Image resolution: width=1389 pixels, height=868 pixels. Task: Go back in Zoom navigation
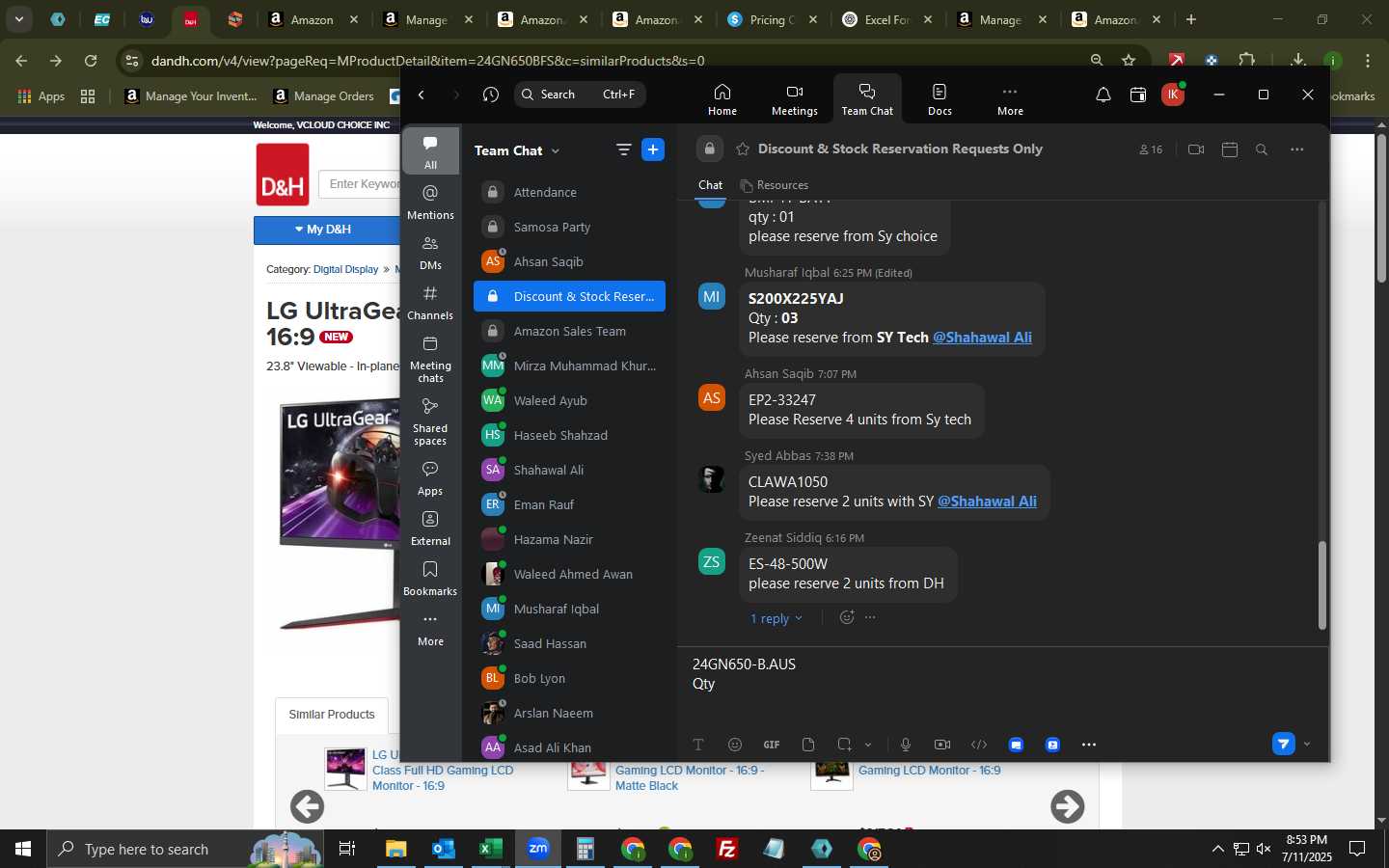tap(422, 95)
